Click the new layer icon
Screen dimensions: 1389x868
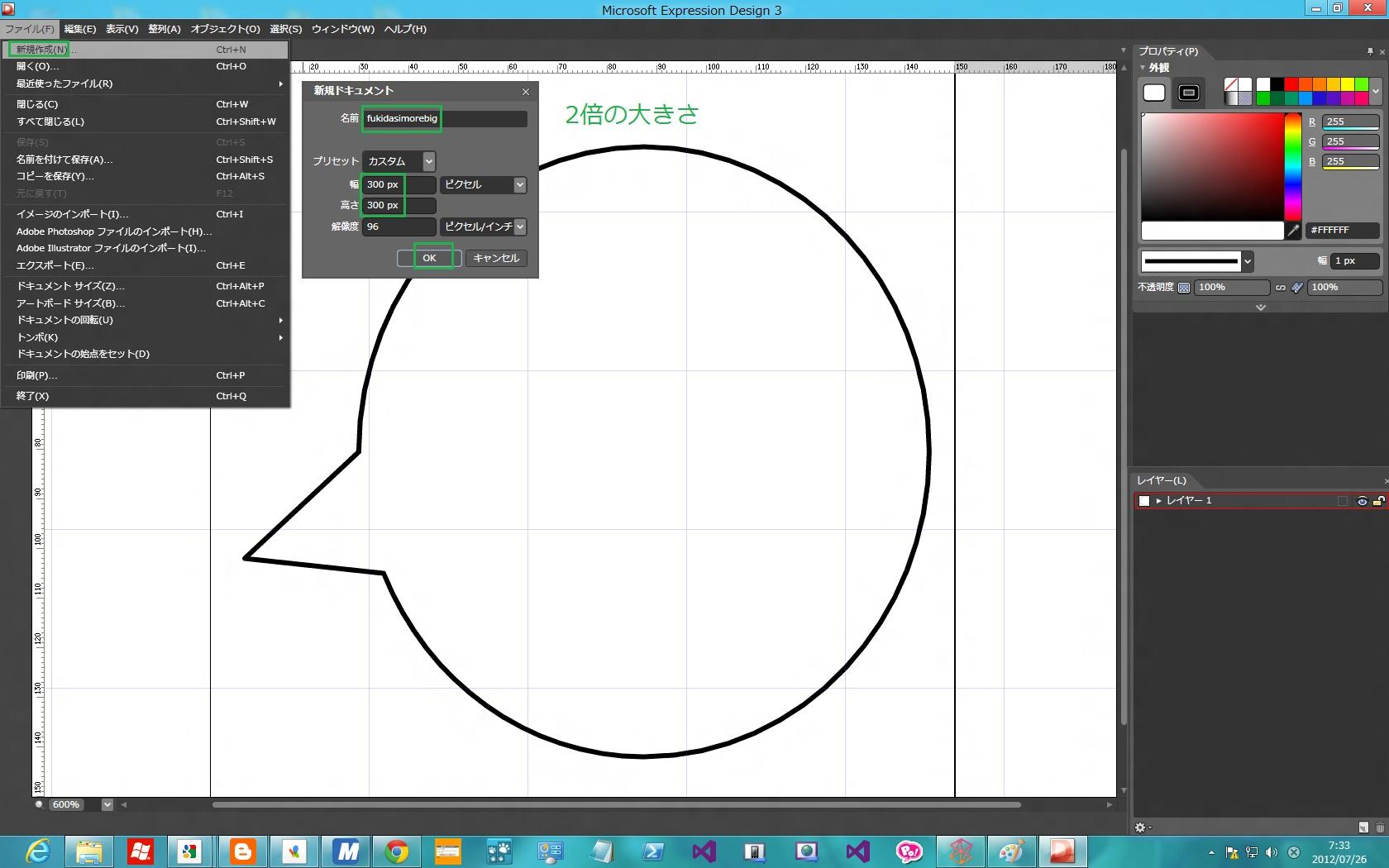tap(1363, 827)
